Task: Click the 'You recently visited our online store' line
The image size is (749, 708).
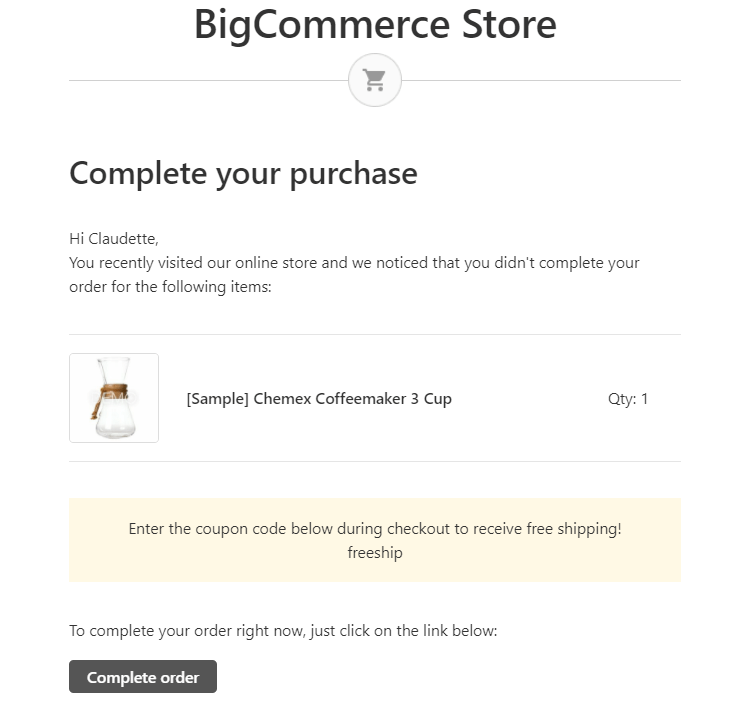Action: click(x=354, y=263)
